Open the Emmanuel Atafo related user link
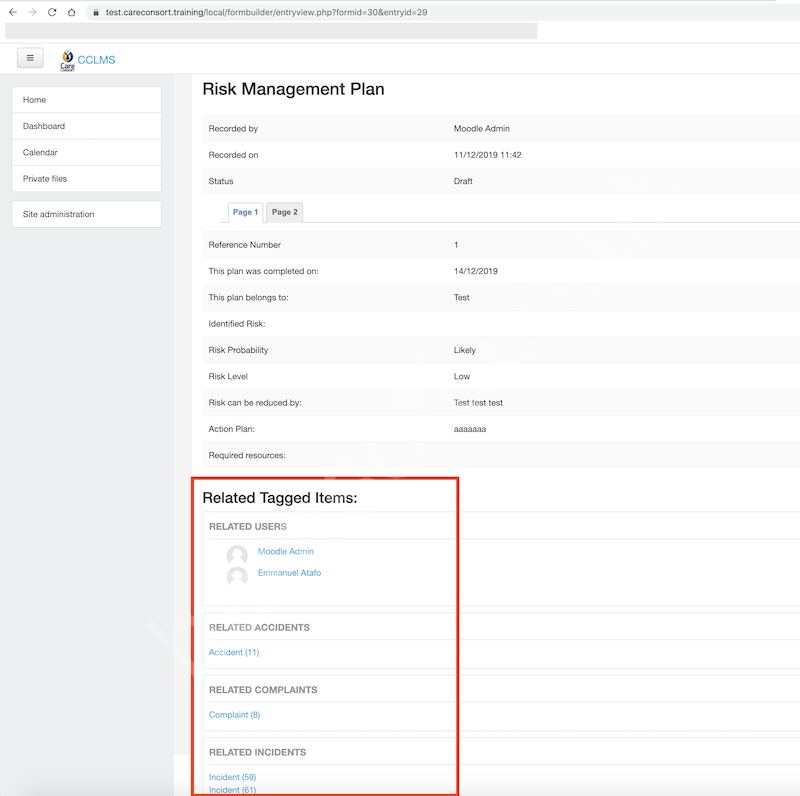Image resolution: width=800 pixels, height=796 pixels. pyautogui.click(x=289, y=573)
